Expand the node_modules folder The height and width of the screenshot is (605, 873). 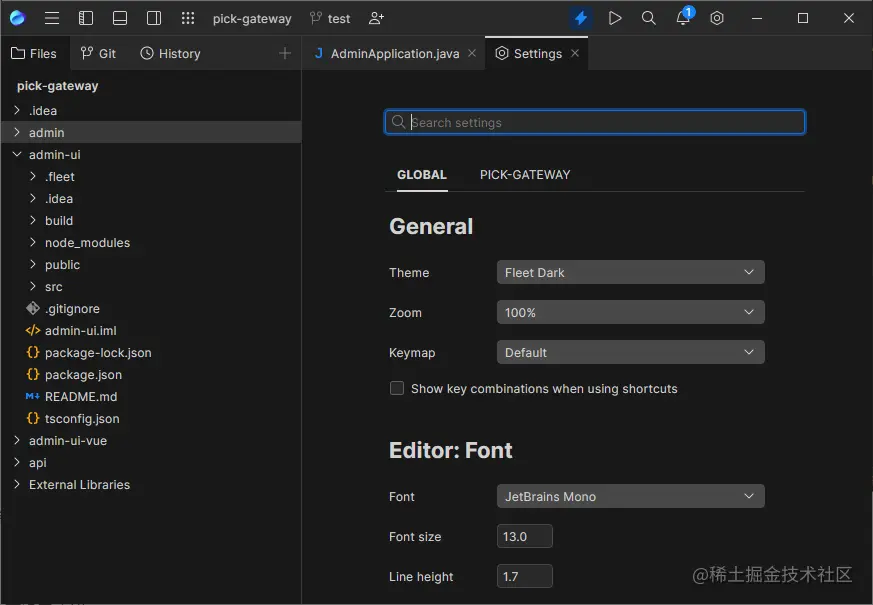(33, 242)
